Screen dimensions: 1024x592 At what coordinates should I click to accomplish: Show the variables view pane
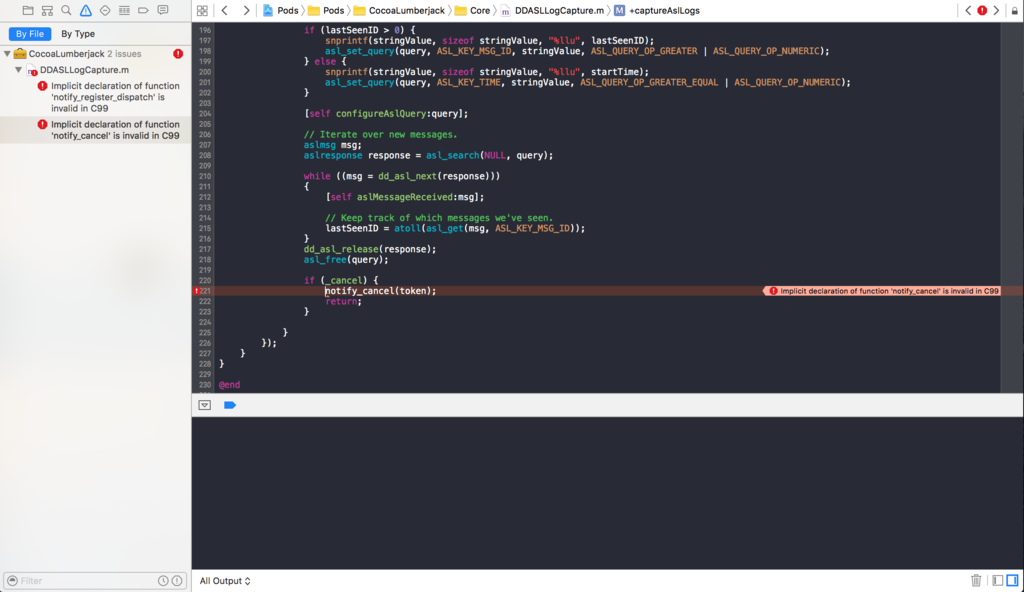[x=997, y=580]
